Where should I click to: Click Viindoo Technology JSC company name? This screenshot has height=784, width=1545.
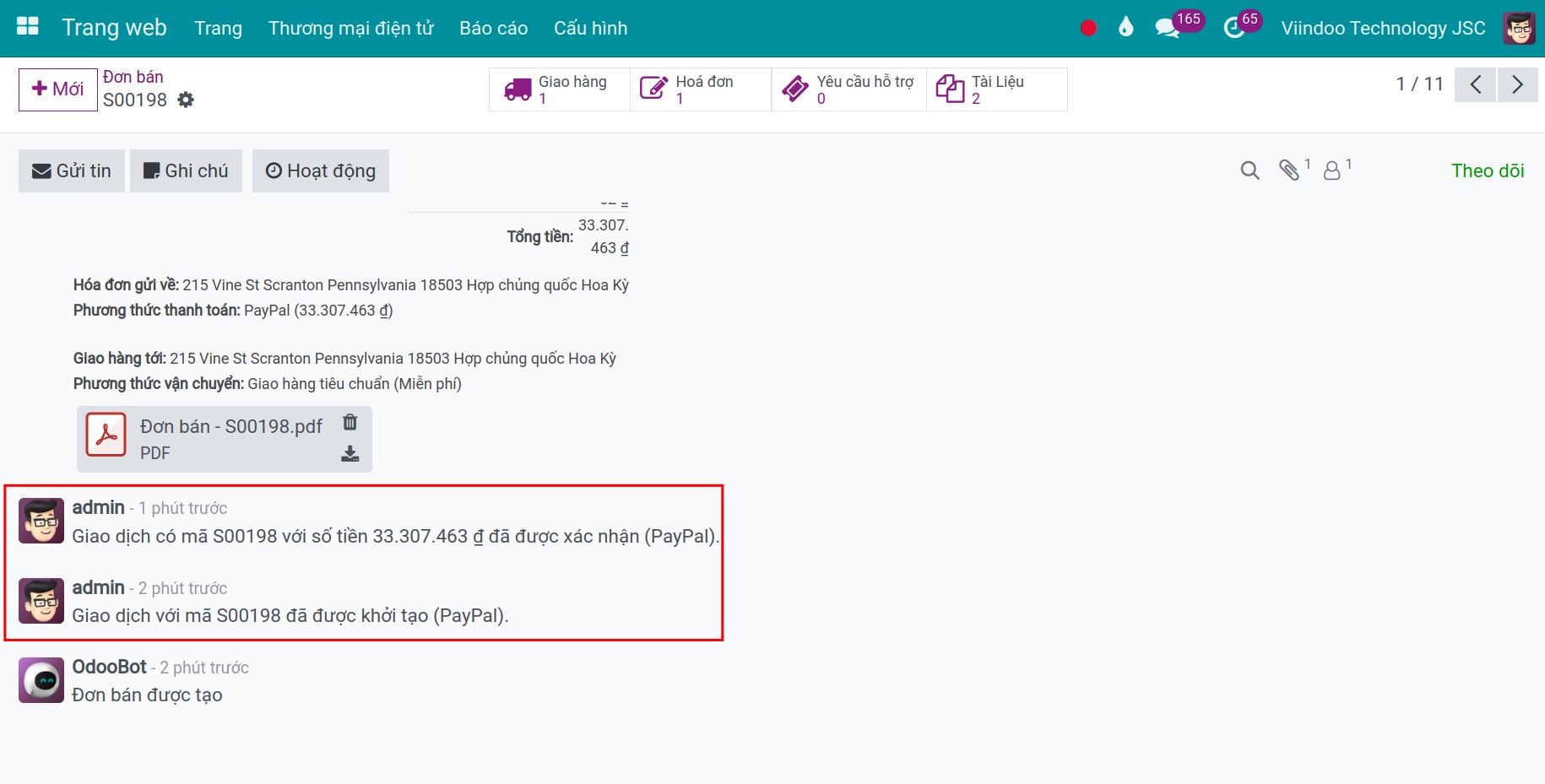coord(1383,28)
